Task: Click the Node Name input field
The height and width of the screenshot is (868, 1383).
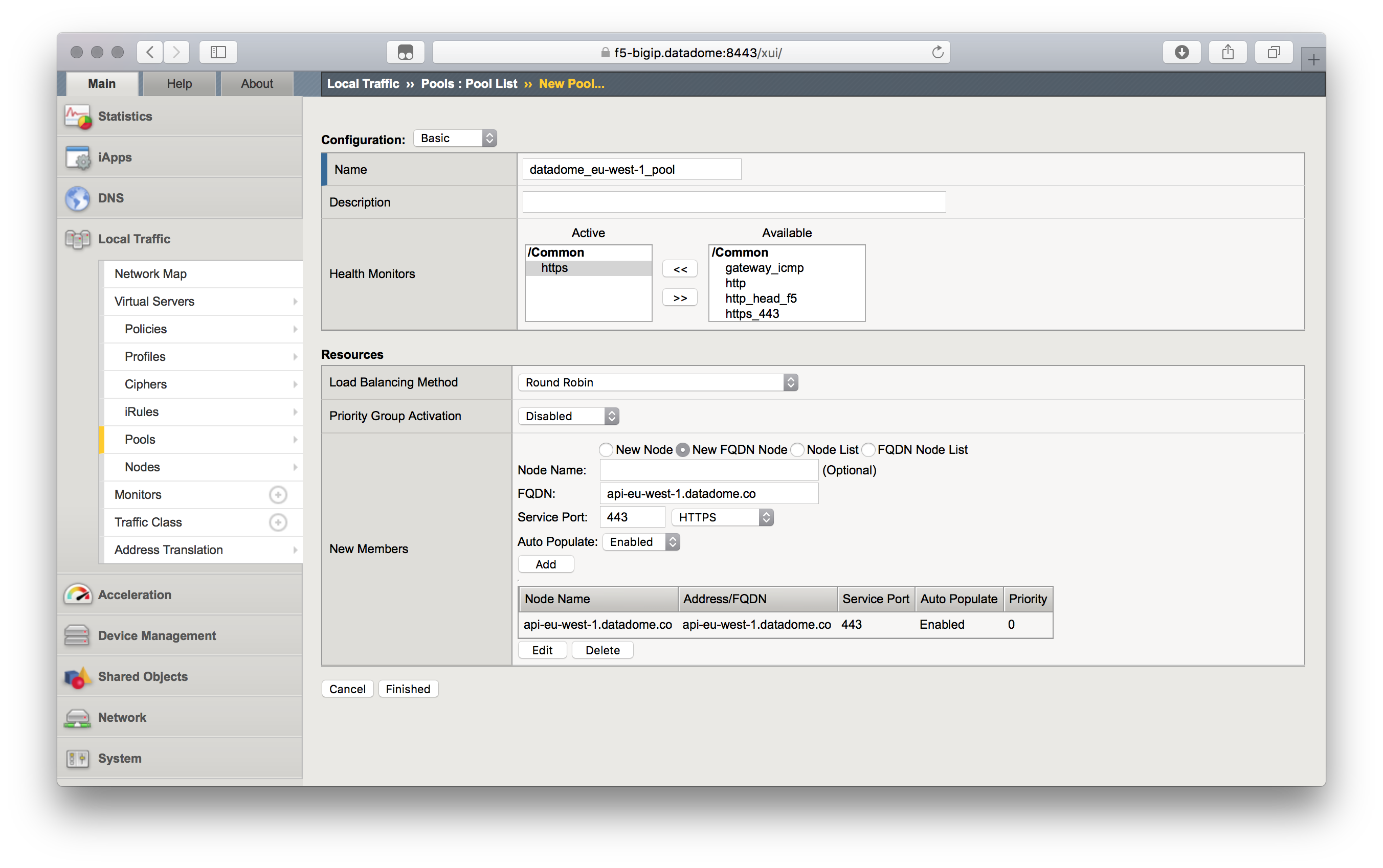Action: click(x=709, y=471)
